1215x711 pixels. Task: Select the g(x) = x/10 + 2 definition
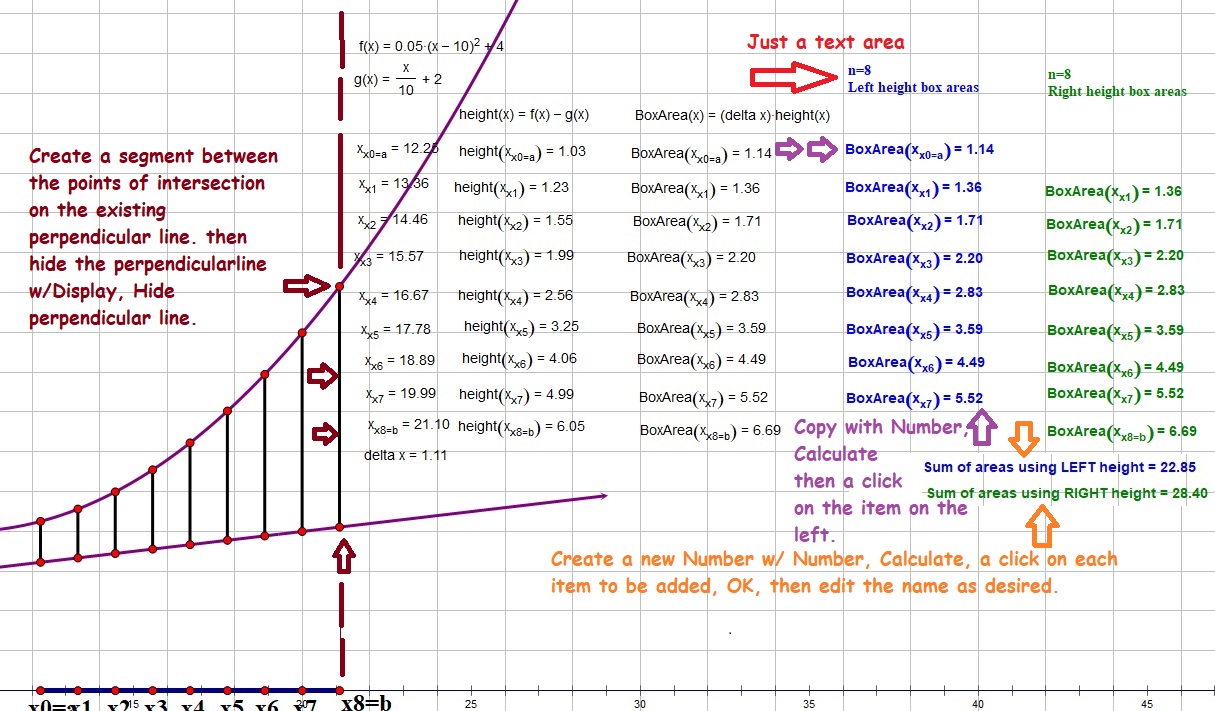coord(399,79)
